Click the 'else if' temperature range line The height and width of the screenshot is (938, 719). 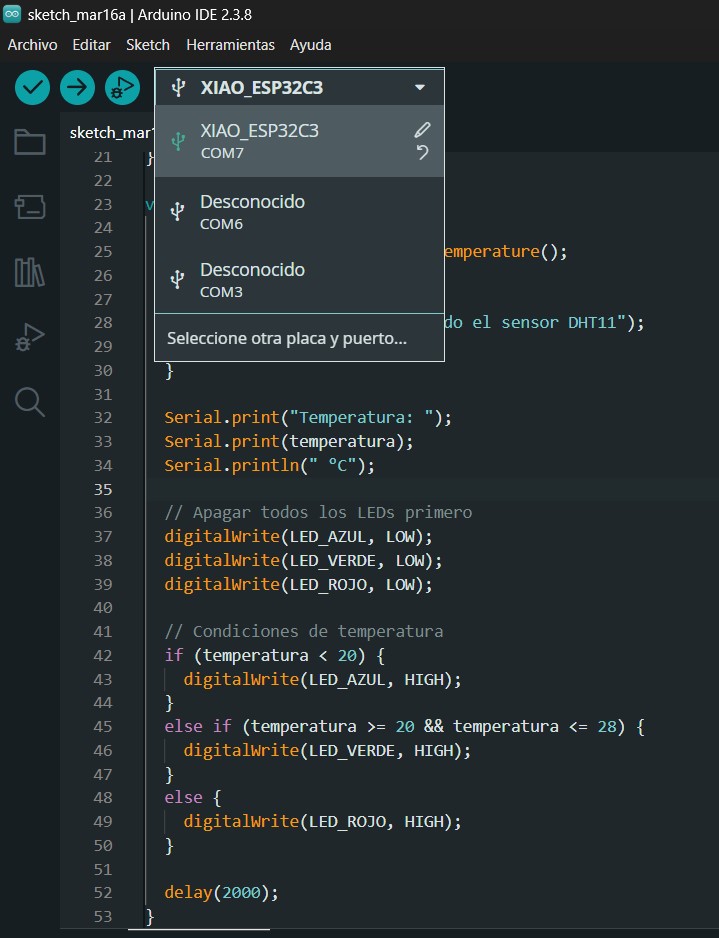click(404, 726)
